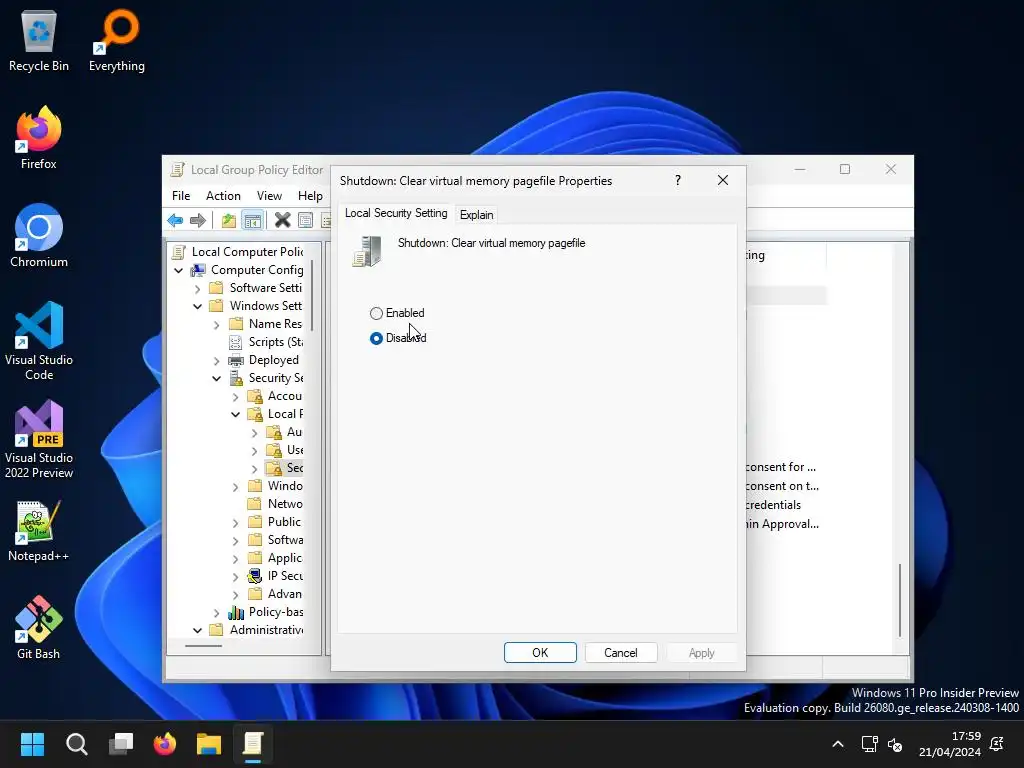Collapse the Computer Configuration node
The height and width of the screenshot is (768, 1024).
(x=178, y=270)
